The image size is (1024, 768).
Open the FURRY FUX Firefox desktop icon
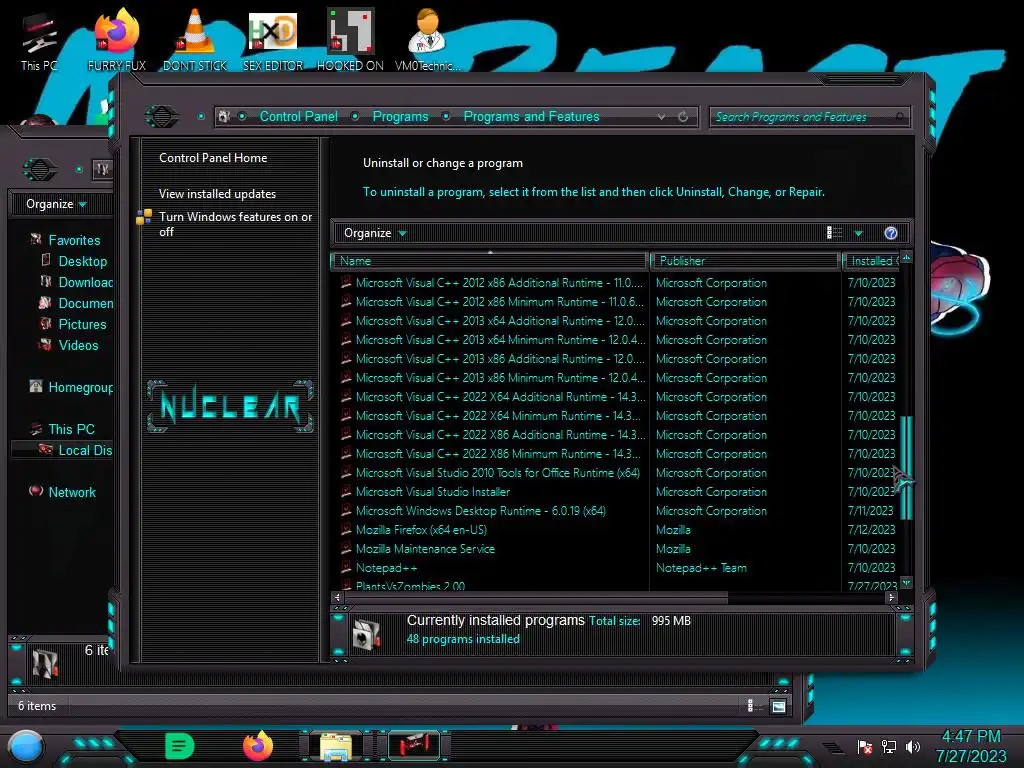click(x=117, y=40)
